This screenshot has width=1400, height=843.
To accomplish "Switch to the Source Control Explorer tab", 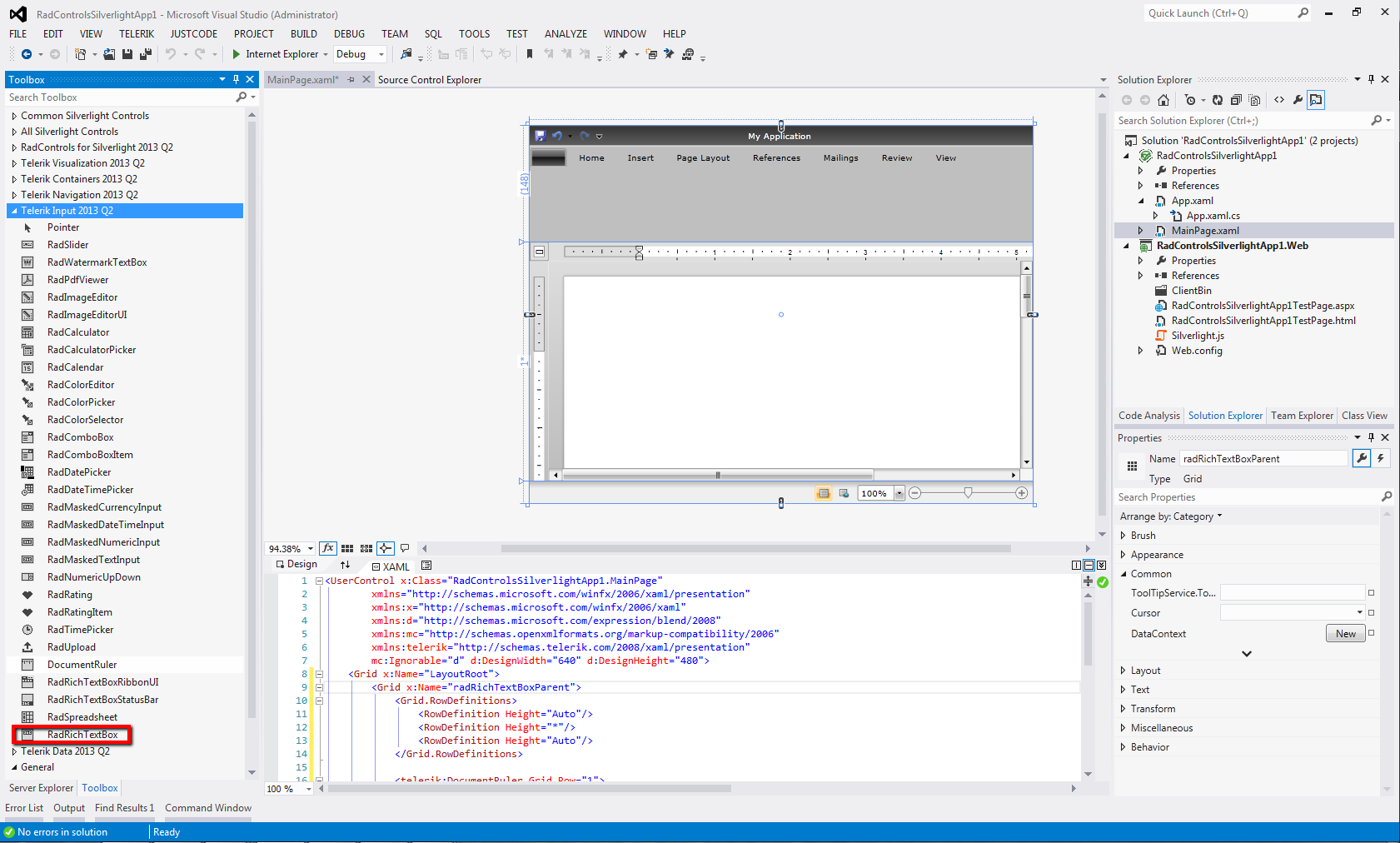I will point(430,80).
